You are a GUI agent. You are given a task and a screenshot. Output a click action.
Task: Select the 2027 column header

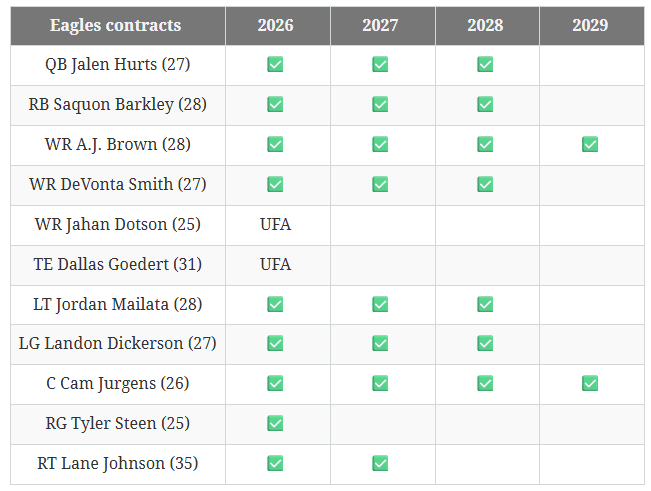click(380, 25)
